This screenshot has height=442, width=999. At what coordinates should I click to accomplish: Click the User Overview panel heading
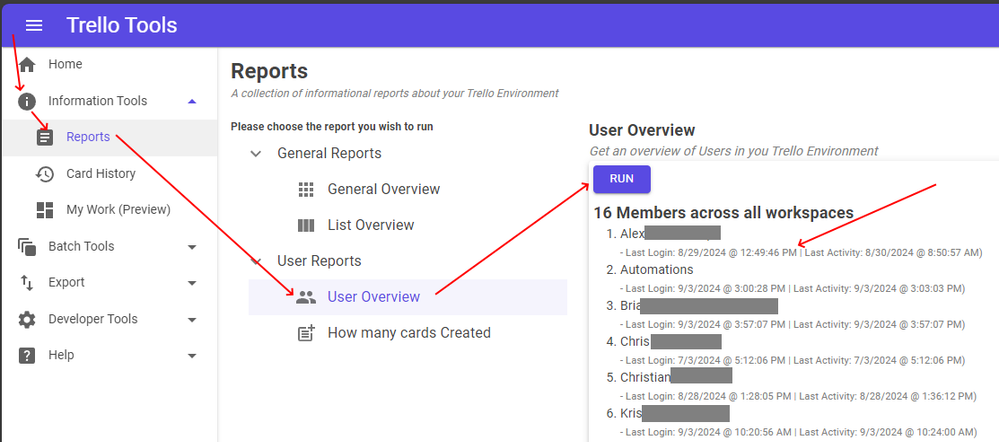[x=642, y=131]
